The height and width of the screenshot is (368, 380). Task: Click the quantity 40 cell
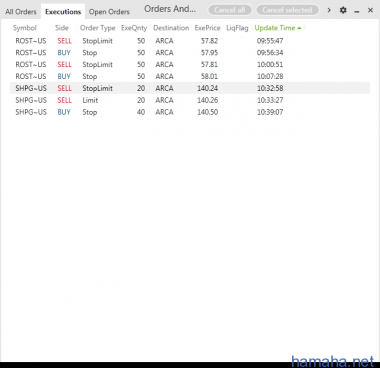(x=141, y=112)
